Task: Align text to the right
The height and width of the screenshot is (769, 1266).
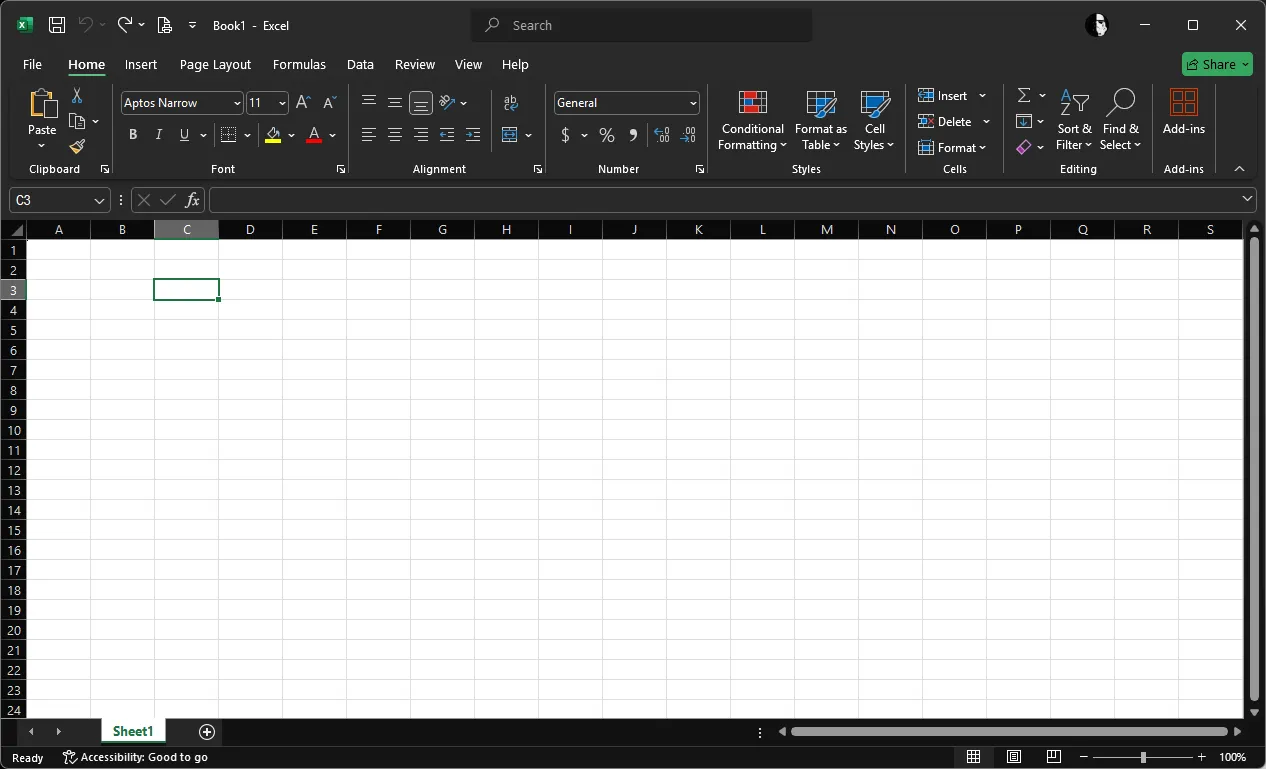Action: click(x=421, y=135)
